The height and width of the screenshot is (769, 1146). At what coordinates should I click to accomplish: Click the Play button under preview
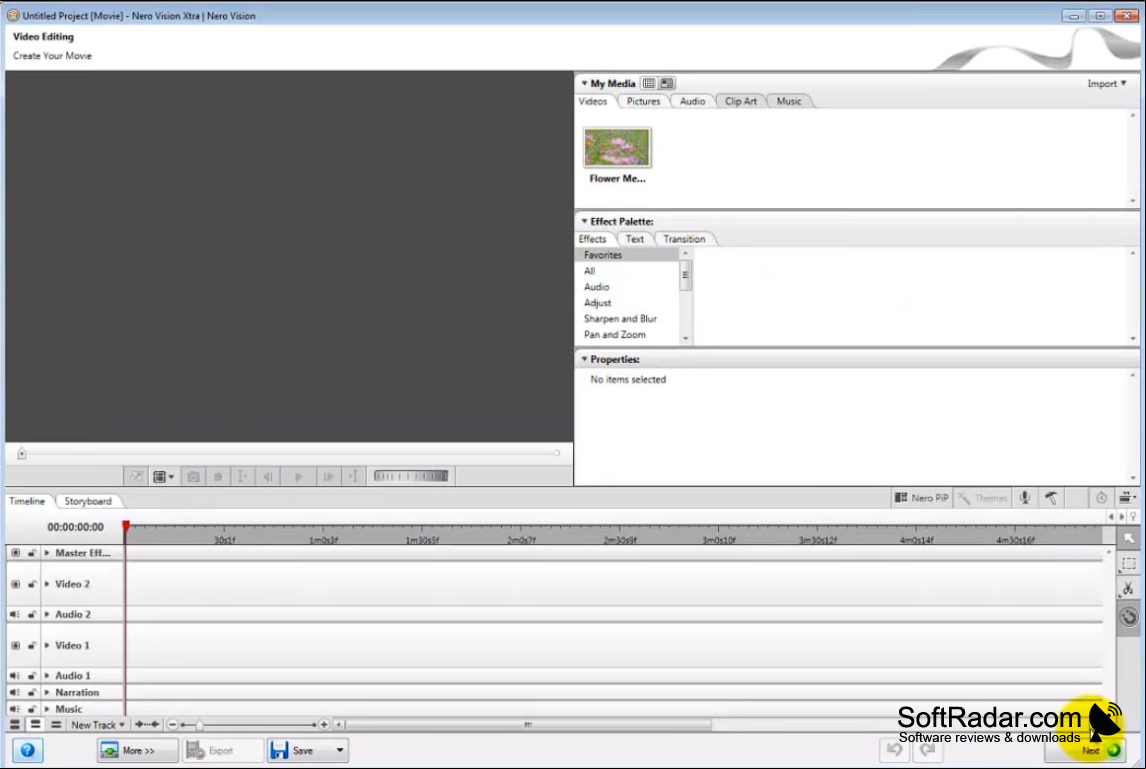click(x=298, y=477)
